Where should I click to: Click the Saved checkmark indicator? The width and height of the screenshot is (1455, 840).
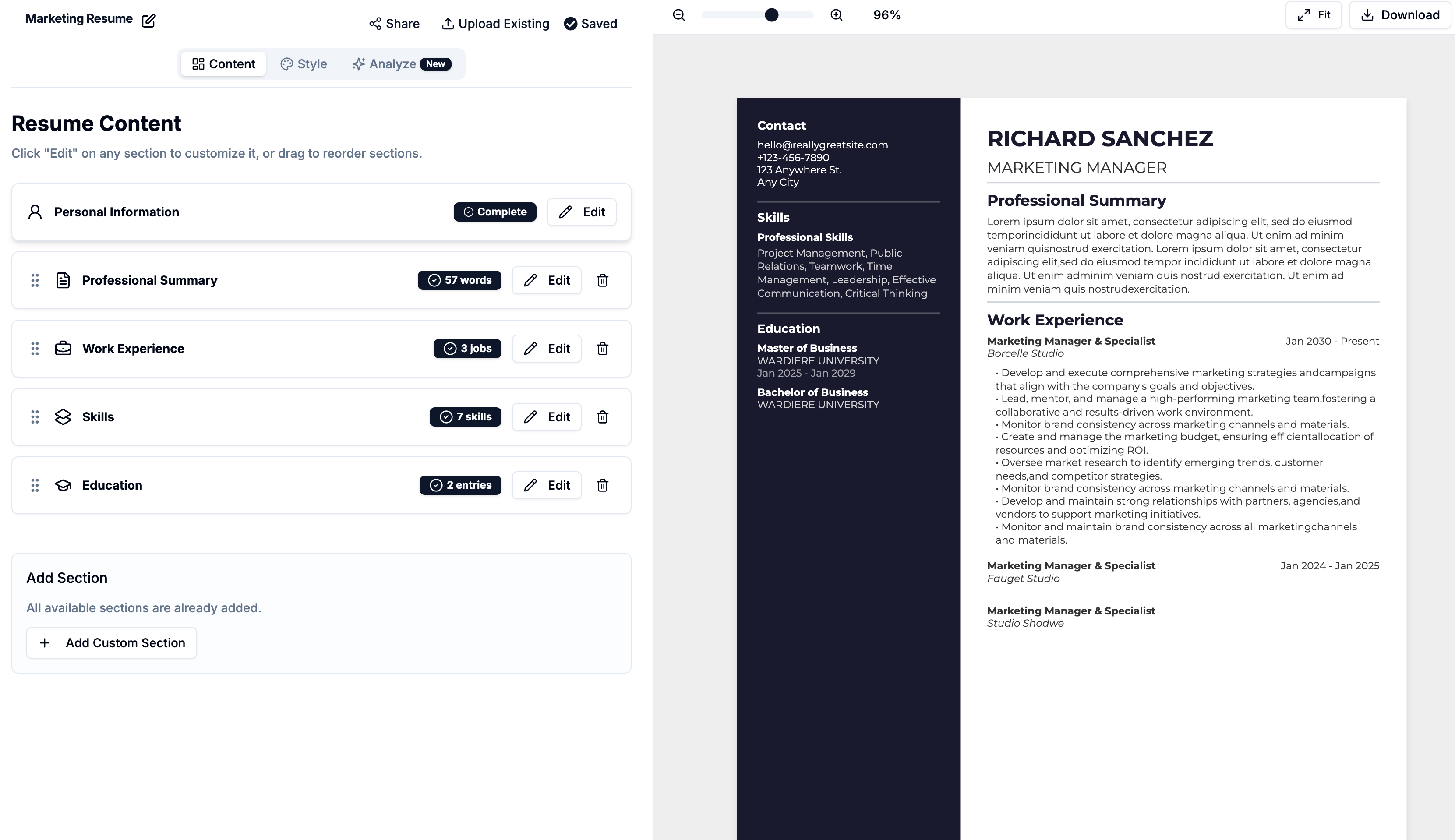(571, 24)
